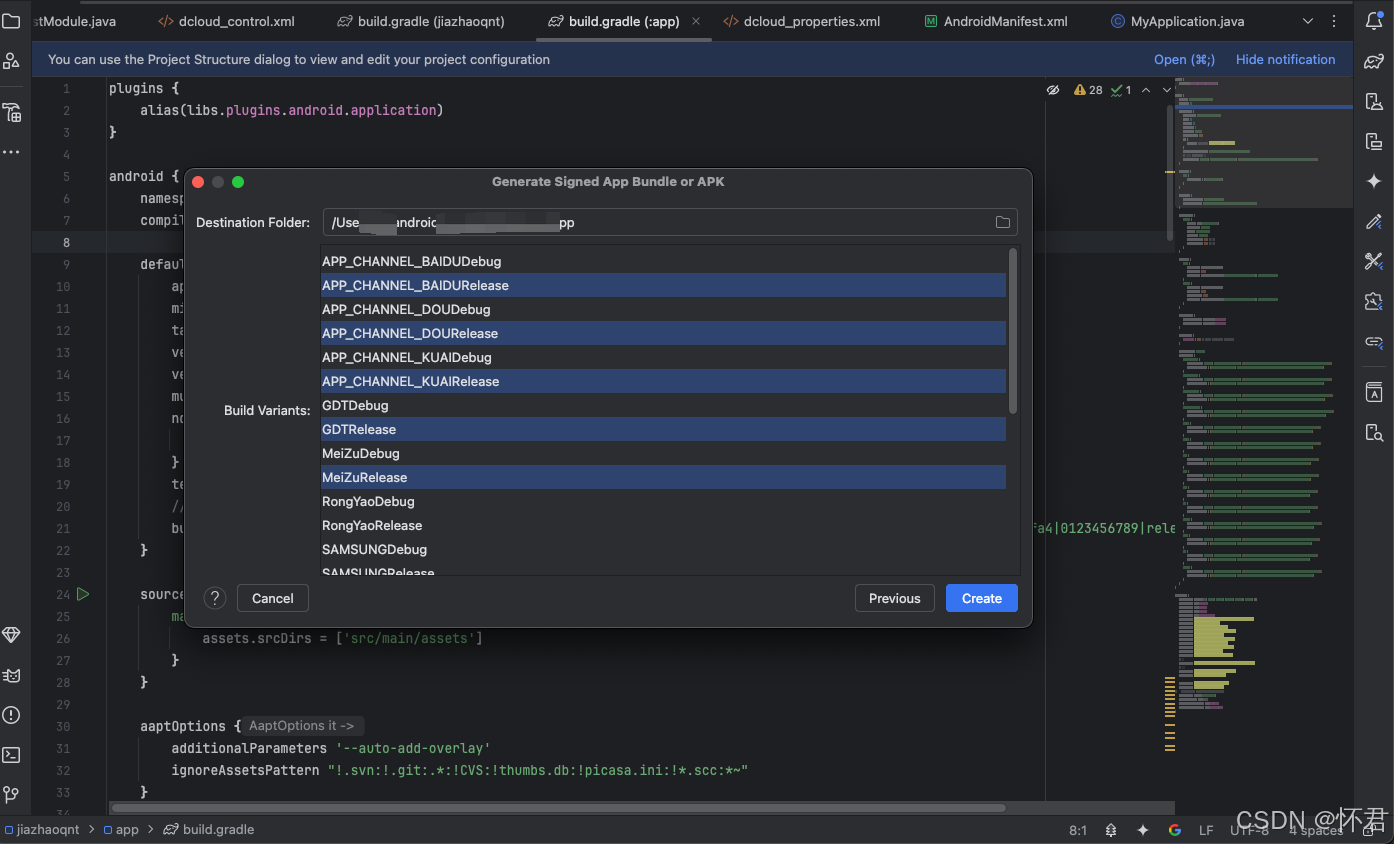Open the Logcat cat icon

(x=11, y=675)
